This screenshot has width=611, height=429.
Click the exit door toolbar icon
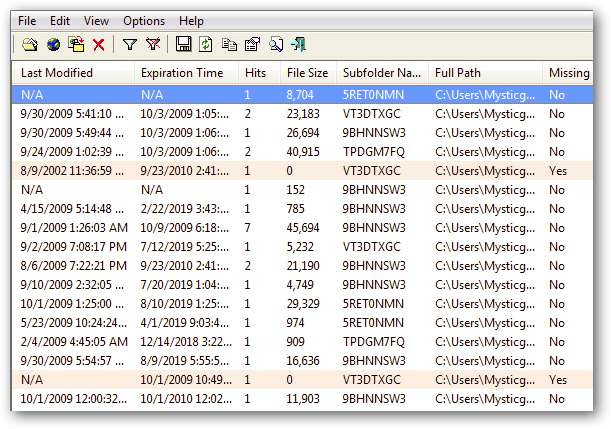coord(298,44)
